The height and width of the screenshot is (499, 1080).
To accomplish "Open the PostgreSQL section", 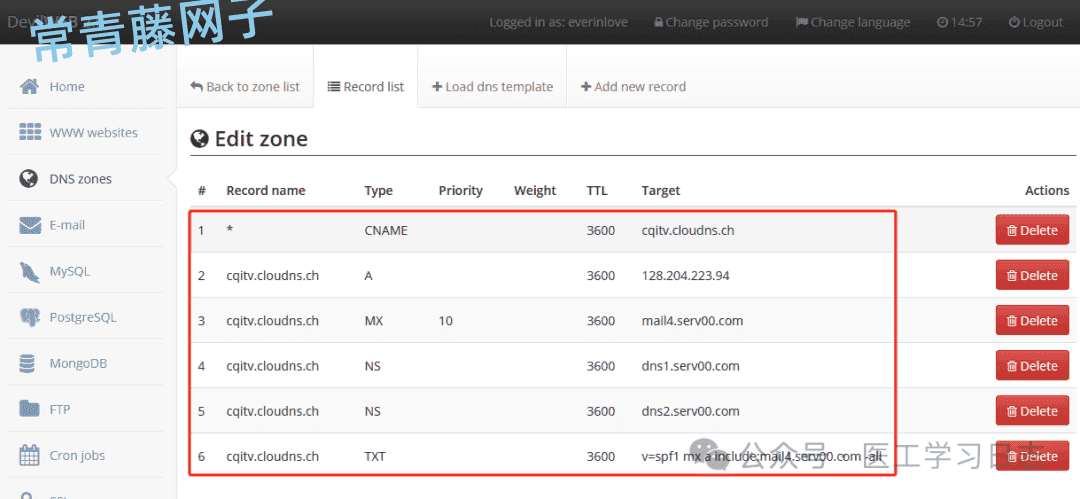I will (85, 317).
